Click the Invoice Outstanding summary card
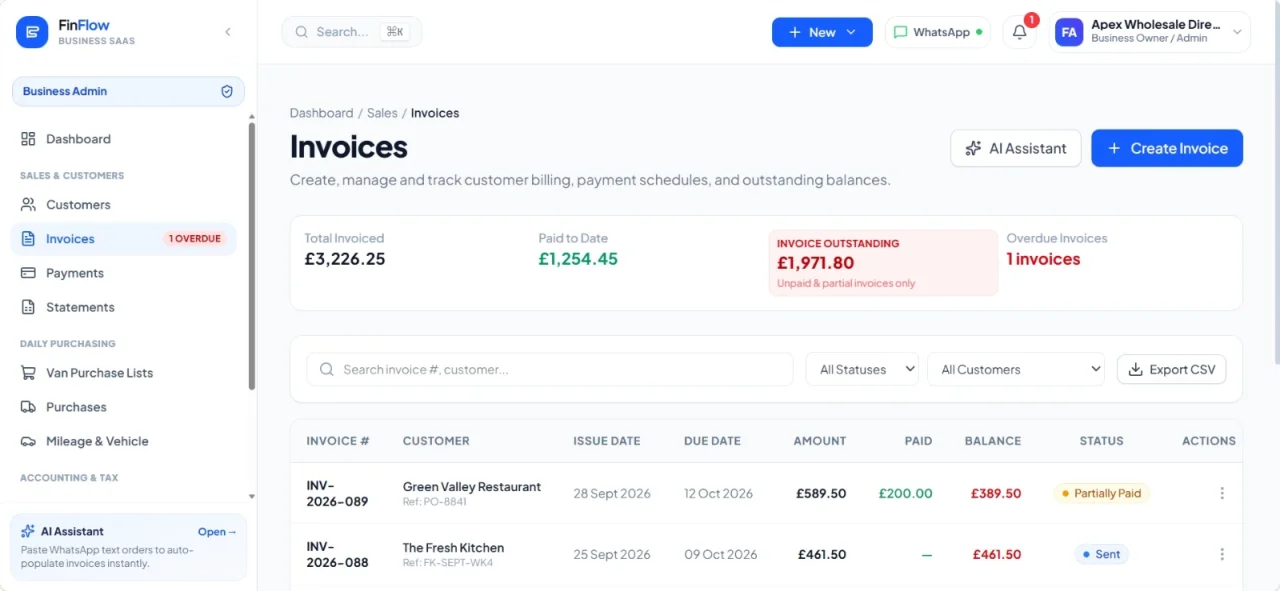Viewport: 1280px width, 591px height. point(883,263)
